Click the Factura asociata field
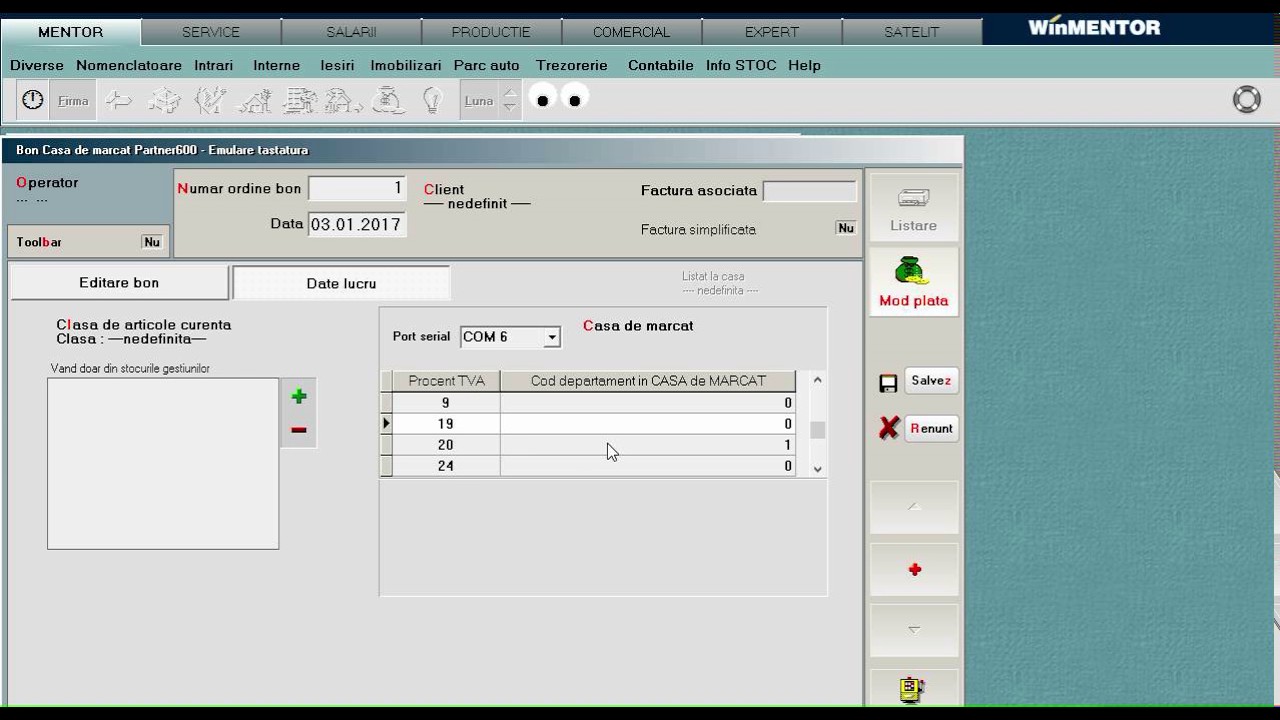 click(x=809, y=190)
